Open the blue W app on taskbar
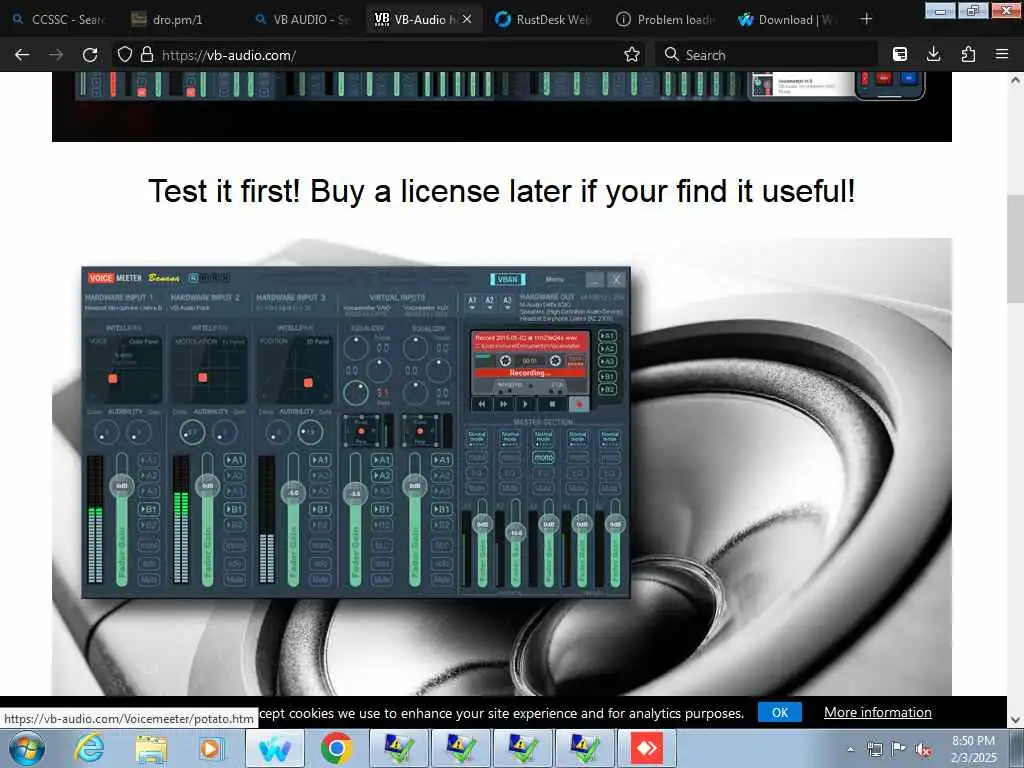Image resolution: width=1024 pixels, height=768 pixels. point(275,748)
